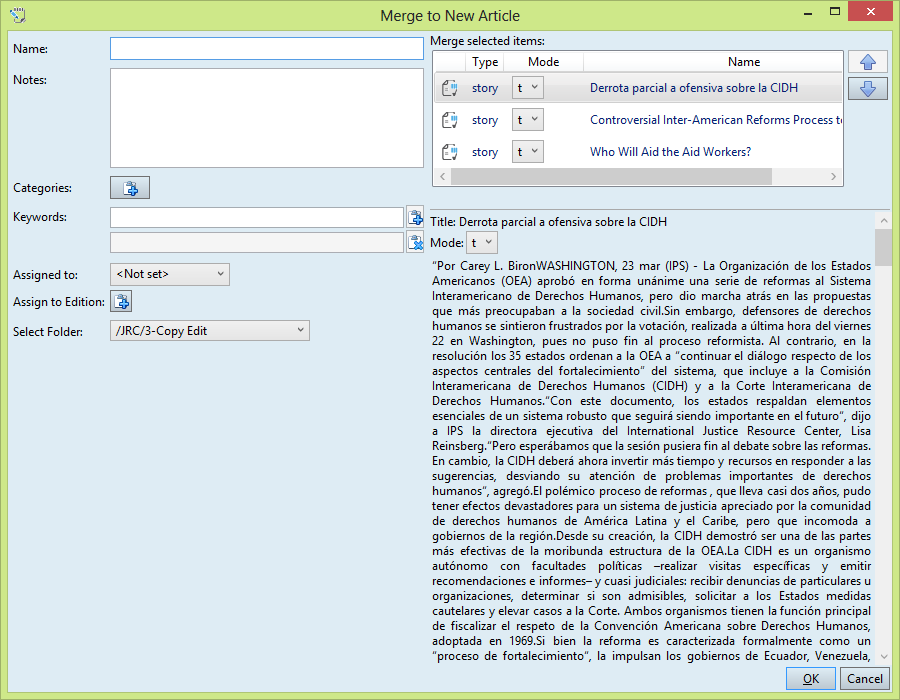The width and height of the screenshot is (900, 700).
Task: Close the Merge to New Article dialog
Action: (x=871, y=11)
